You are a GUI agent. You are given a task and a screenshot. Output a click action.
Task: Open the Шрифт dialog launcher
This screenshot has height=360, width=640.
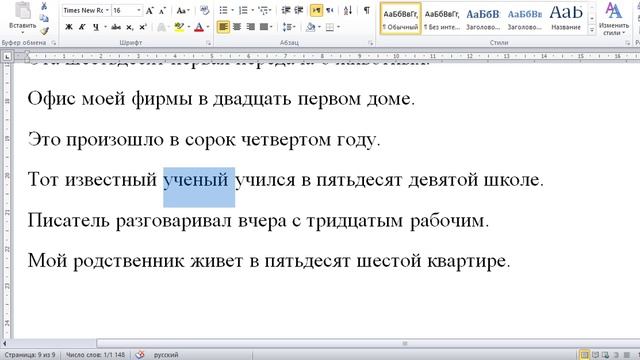[x=209, y=42]
